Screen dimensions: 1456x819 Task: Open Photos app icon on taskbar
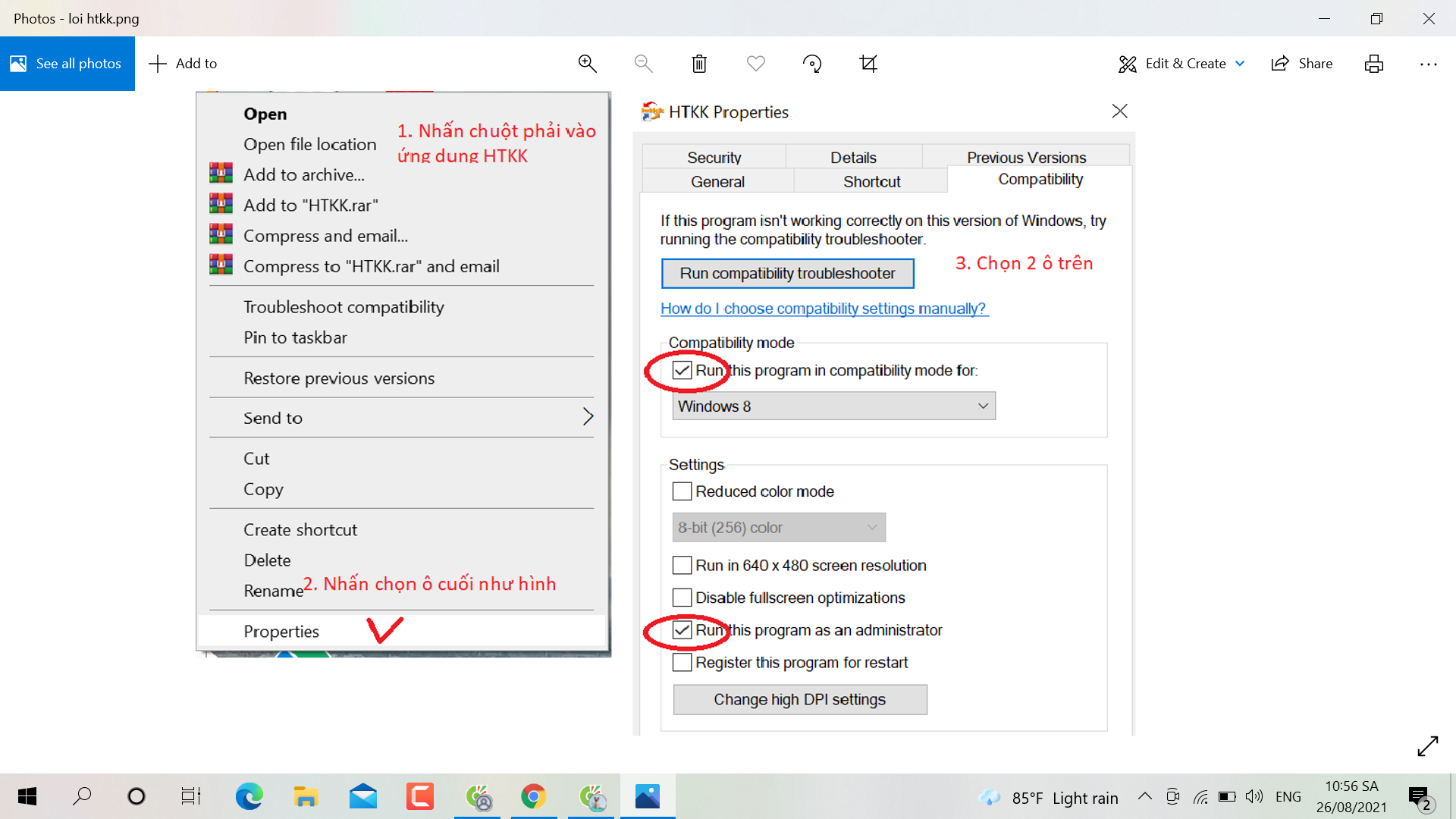pyautogui.click(x=648, y=796)
